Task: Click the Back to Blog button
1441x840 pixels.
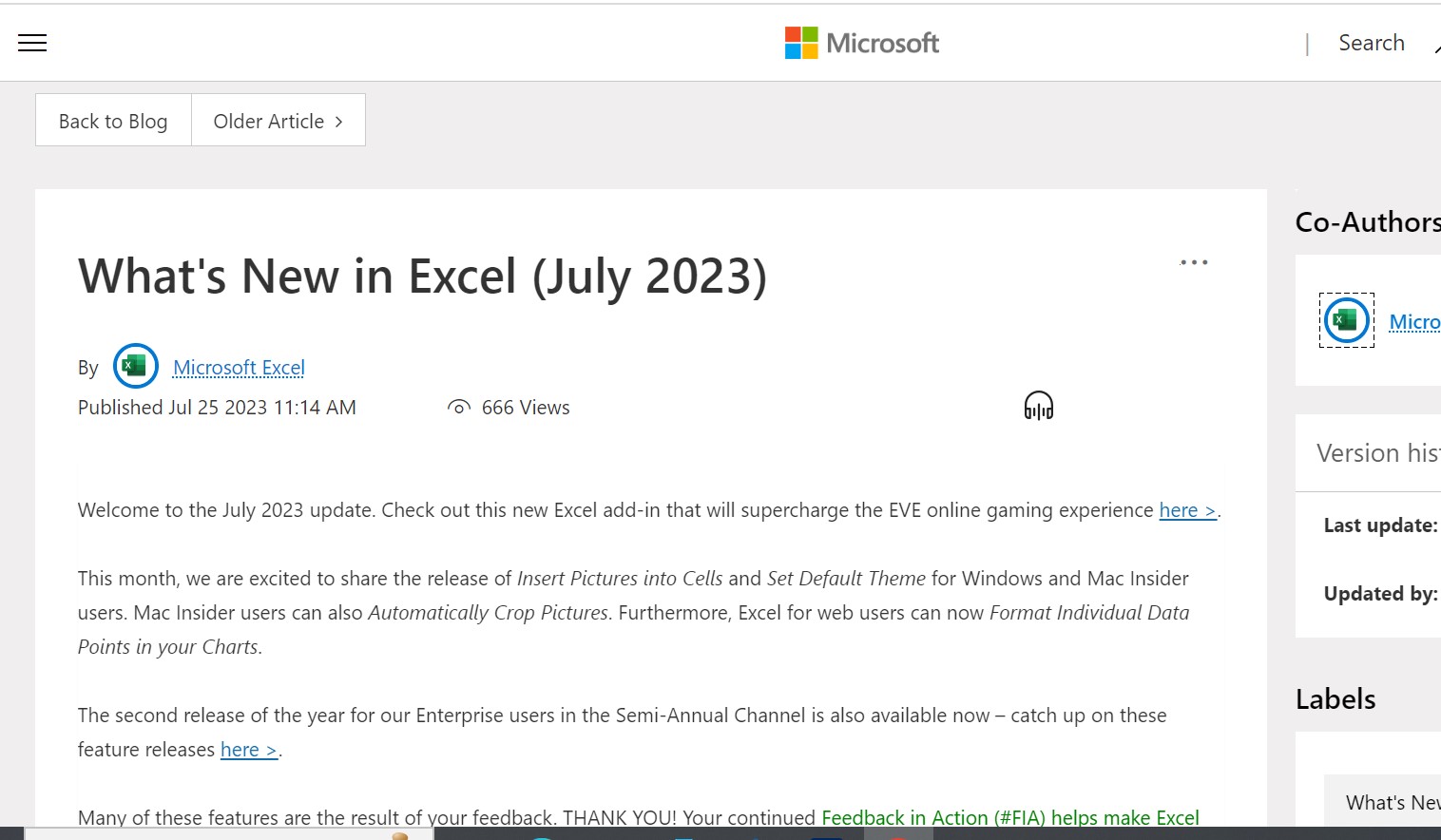Action: pyautogui.click(x=112, y=121)
